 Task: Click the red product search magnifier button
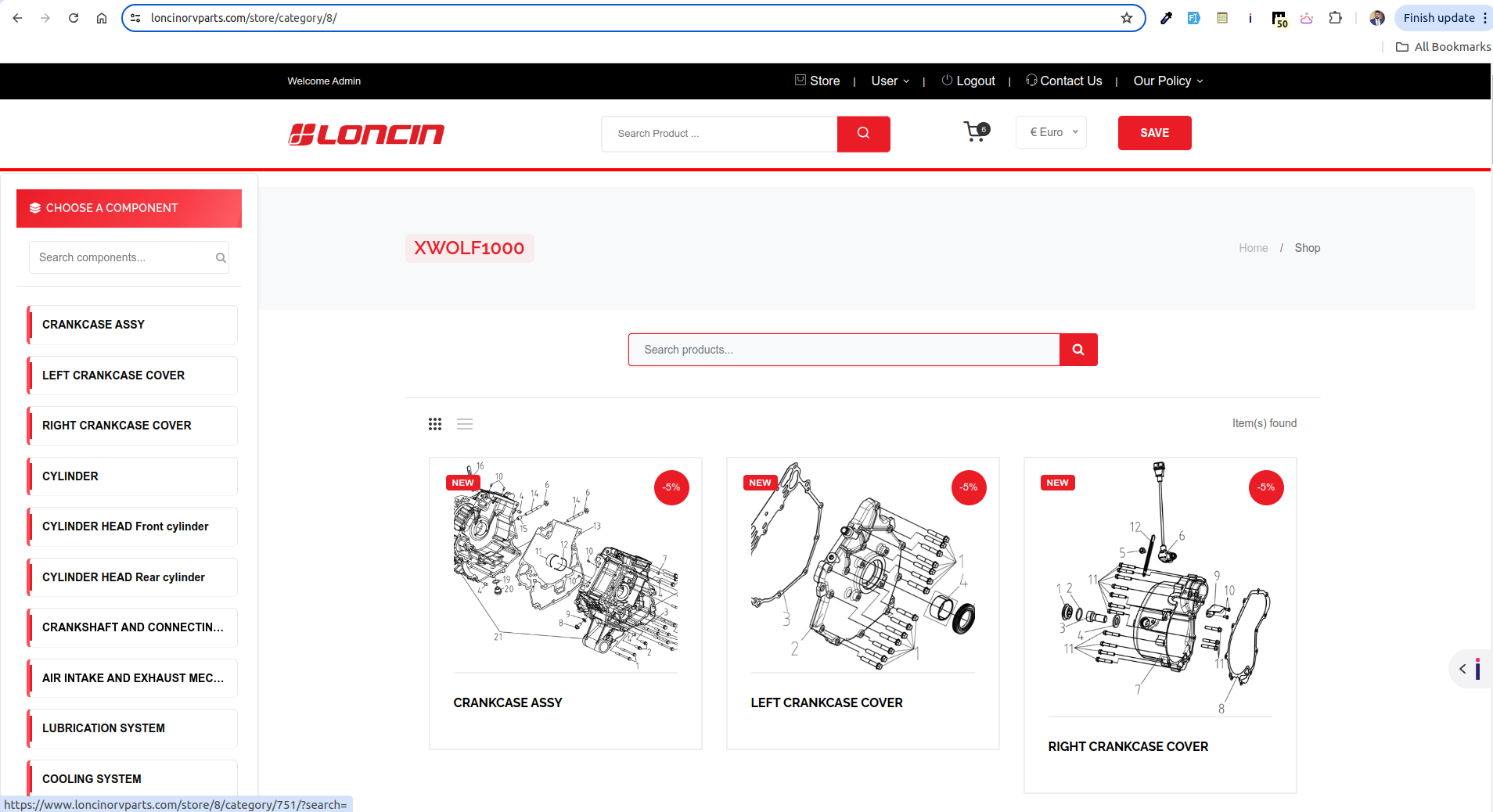1077,350
